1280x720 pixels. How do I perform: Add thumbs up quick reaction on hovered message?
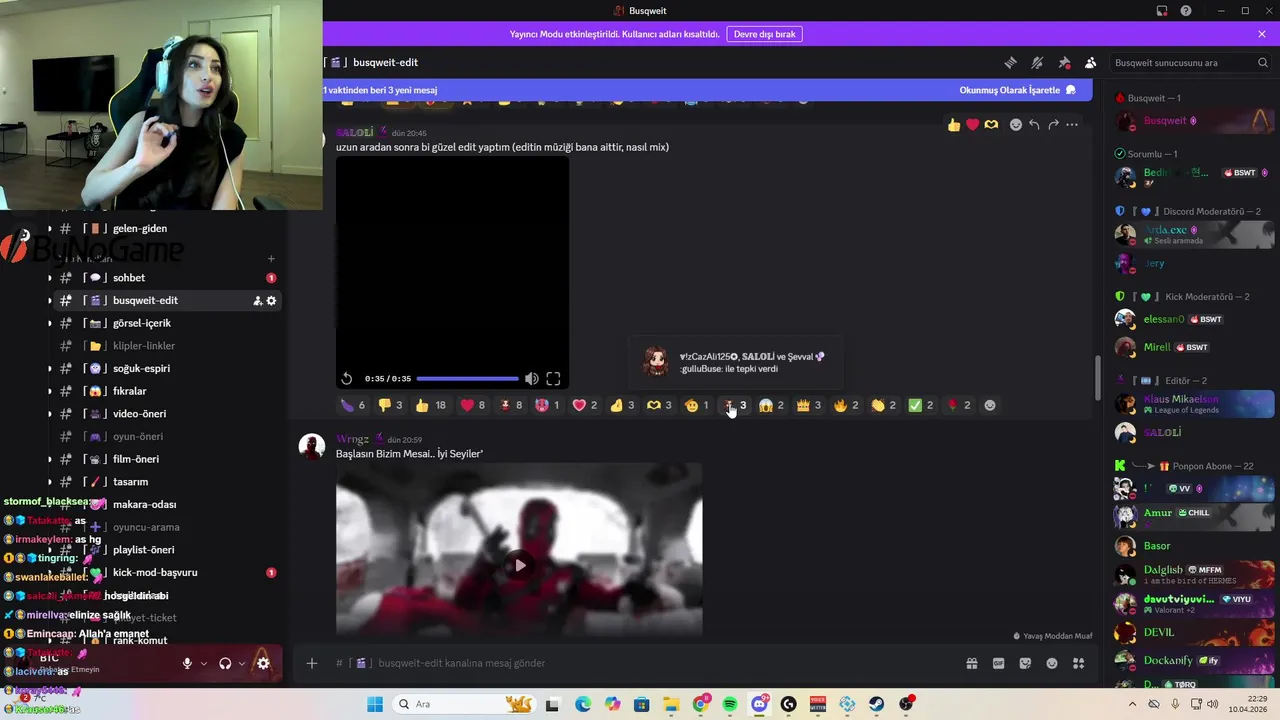point(954,125)
